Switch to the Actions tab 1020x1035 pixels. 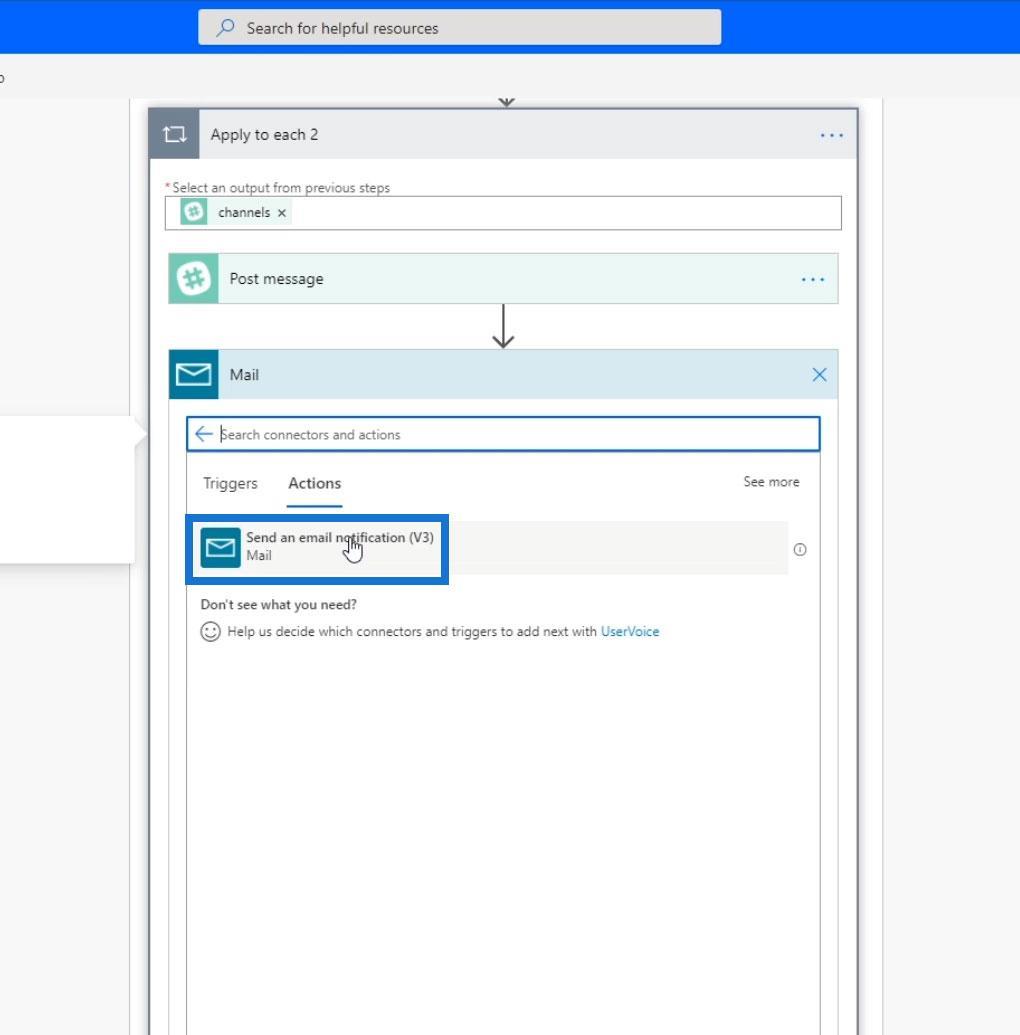pyautogui.click(x=314, y=483)
